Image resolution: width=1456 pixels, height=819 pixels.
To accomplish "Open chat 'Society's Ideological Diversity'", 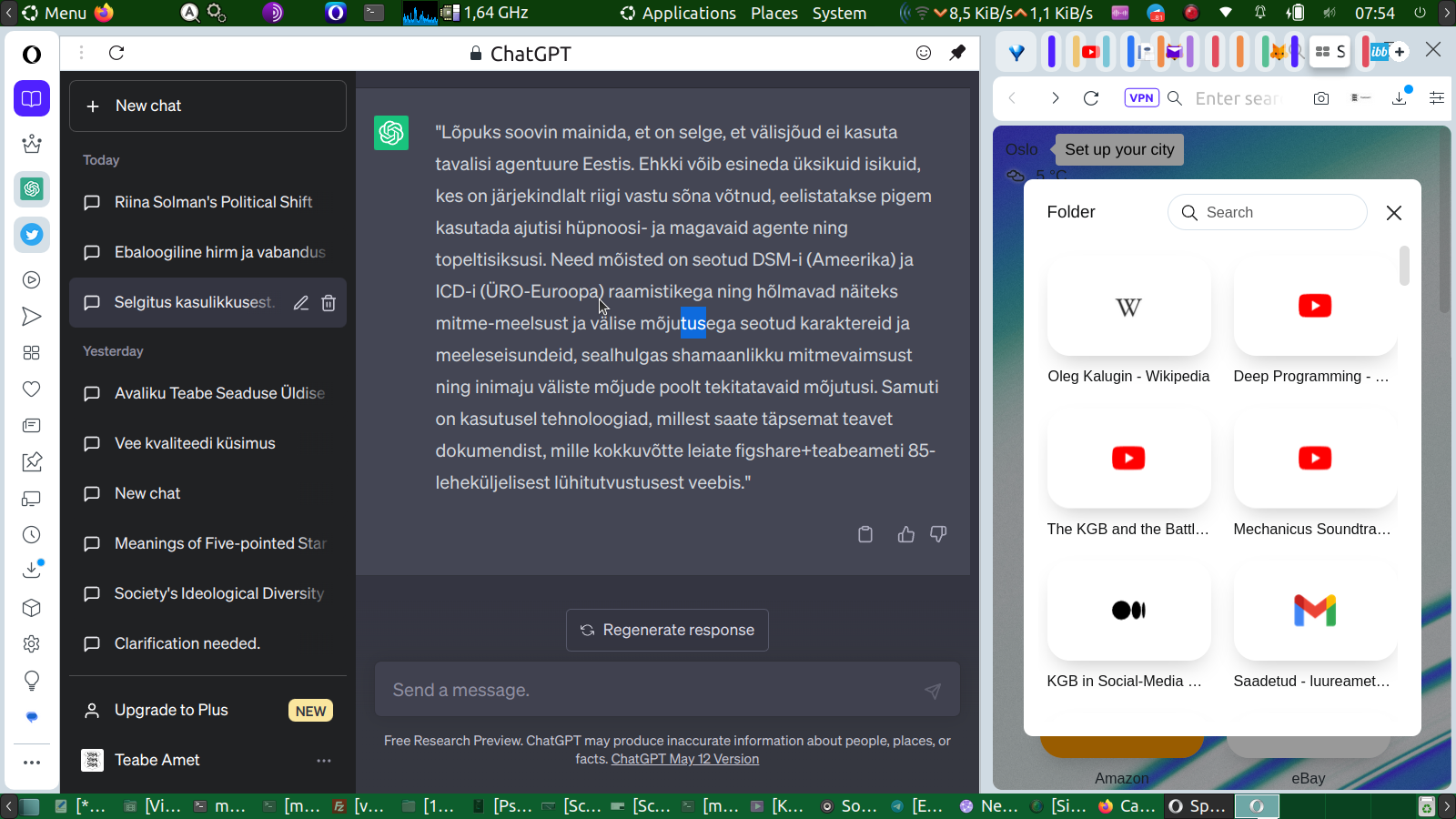I will coord(207,593).
